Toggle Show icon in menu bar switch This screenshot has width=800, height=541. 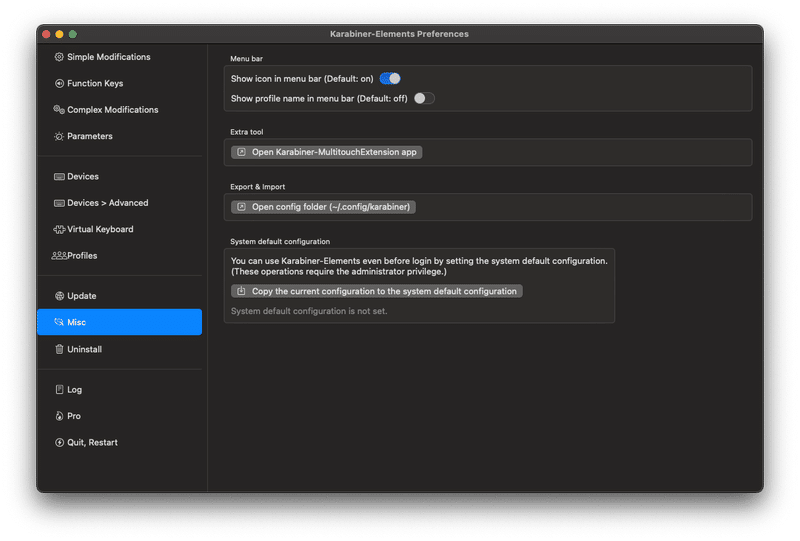point(390,79)
